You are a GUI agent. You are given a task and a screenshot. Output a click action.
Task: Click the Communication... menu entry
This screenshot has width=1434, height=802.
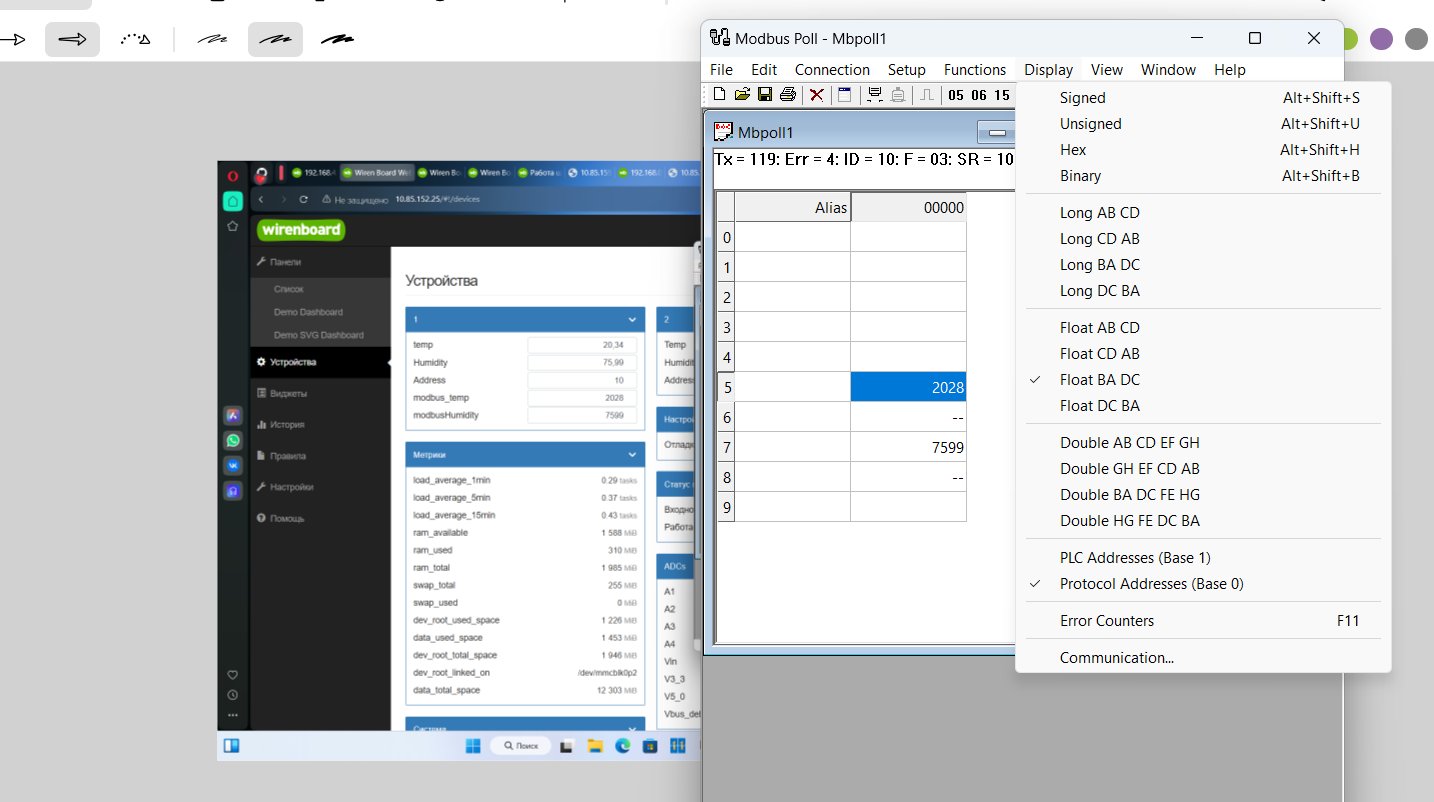pos(1116,658)
